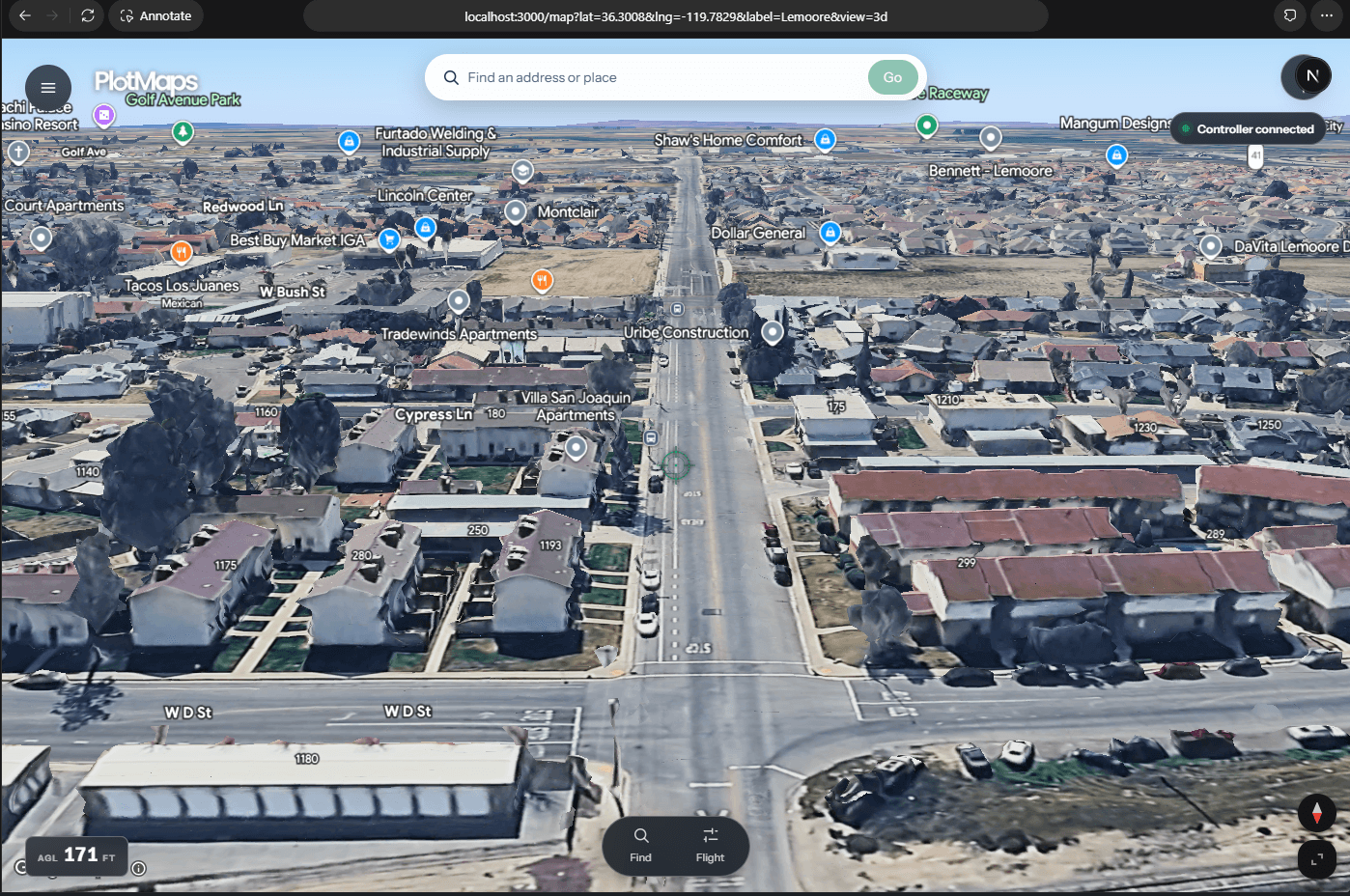
Task: Click the AGL 171 FT altitude readout
Action: [76, 855]
